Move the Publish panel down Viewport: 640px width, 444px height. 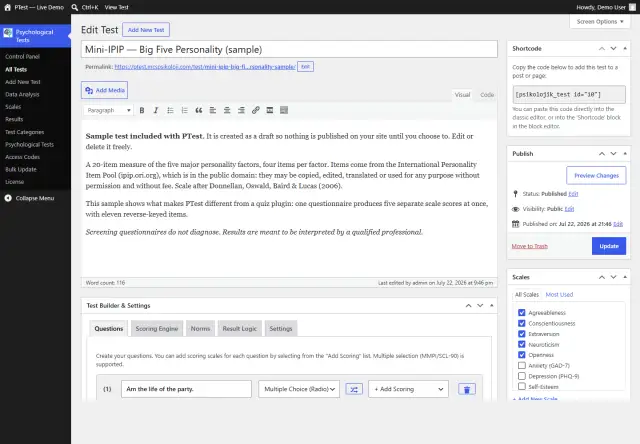point(613,154)
